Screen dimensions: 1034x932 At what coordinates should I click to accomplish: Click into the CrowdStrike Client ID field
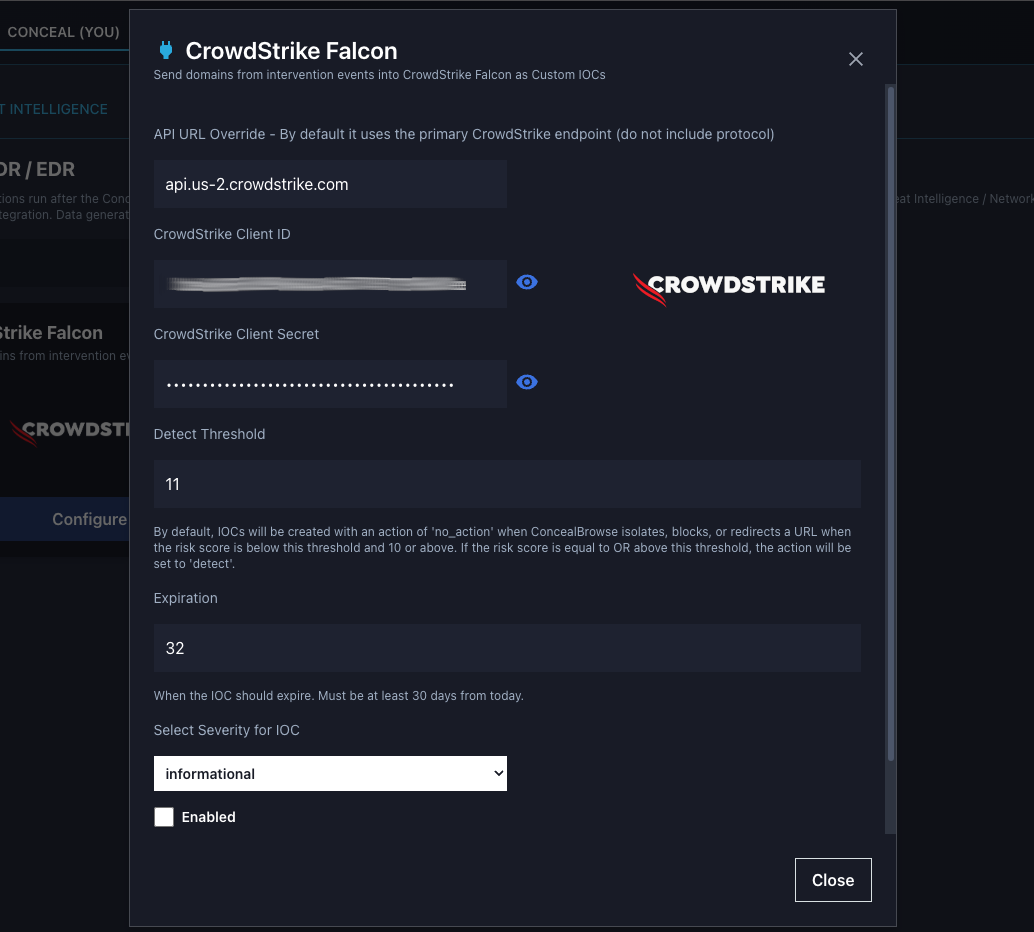[330, 284]
